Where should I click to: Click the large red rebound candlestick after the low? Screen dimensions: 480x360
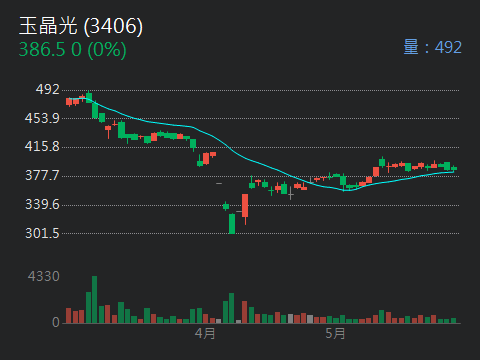245,206
